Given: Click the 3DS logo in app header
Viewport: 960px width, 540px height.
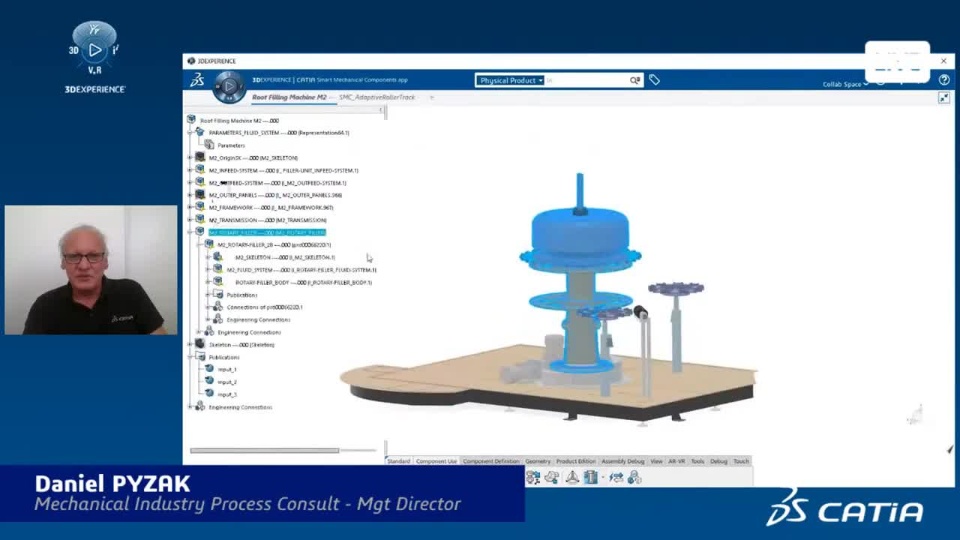Looking at the screenshot, I should tap(197, 80).
